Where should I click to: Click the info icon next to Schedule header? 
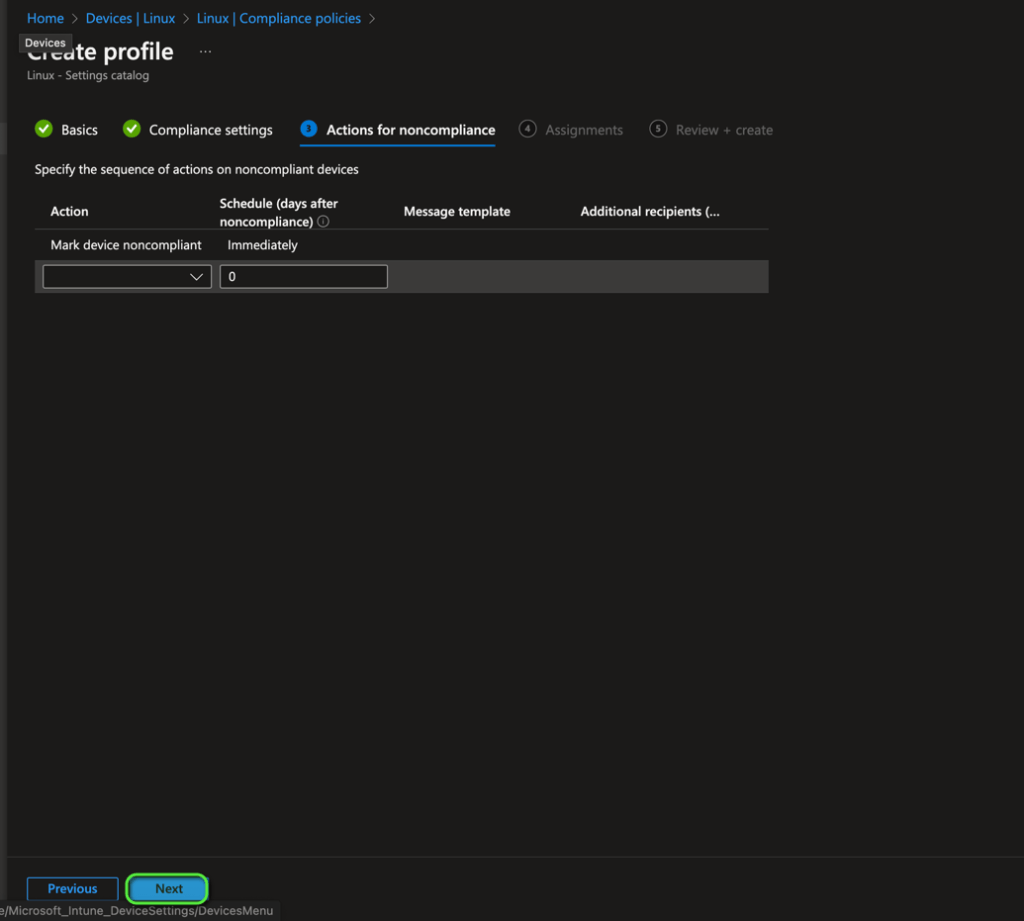(x=323, y=222)
